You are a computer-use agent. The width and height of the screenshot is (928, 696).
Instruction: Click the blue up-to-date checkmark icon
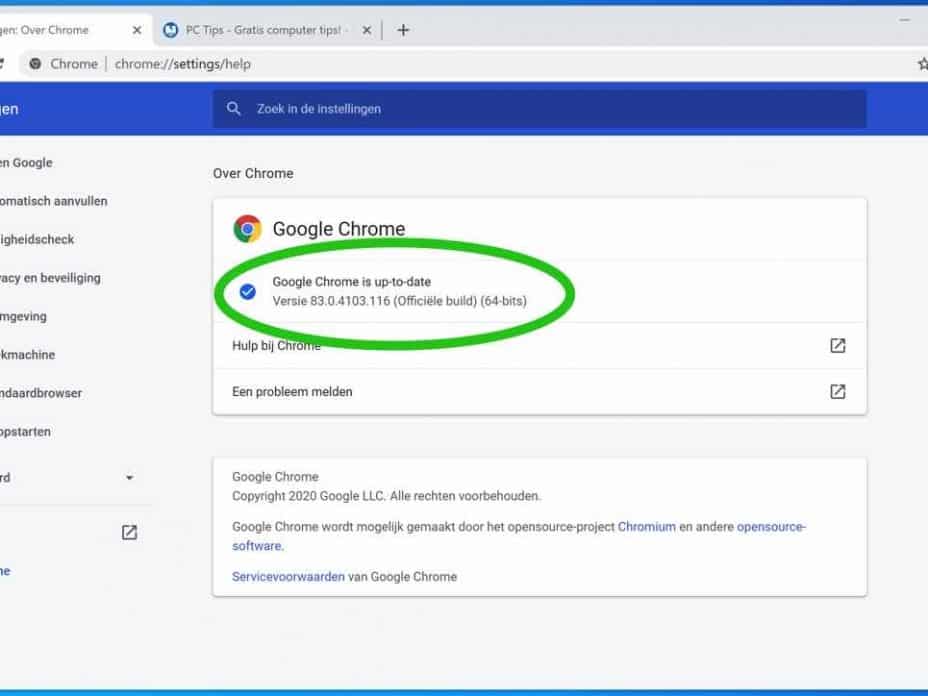tap(248, 292)
